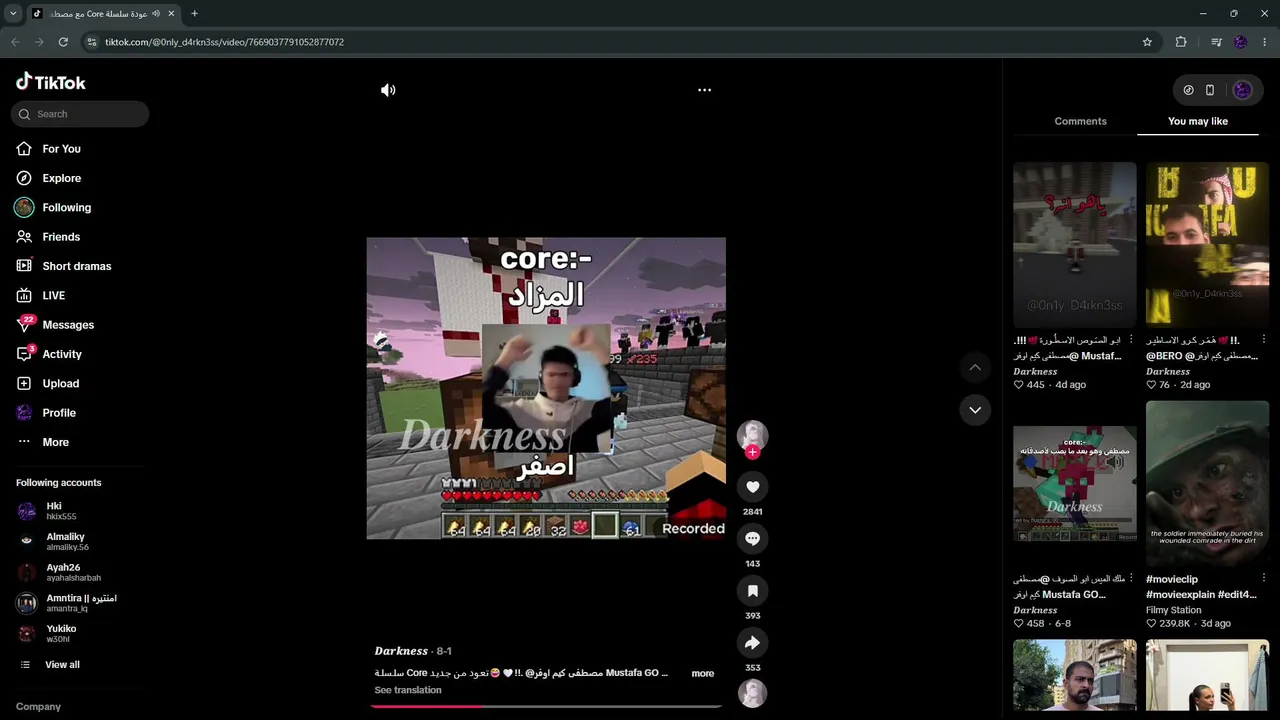
Task: Open the For You feed
Action: tap(62, 149)
